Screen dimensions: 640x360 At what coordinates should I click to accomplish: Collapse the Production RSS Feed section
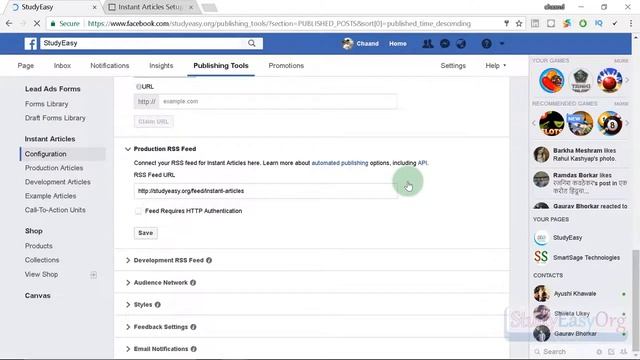(128, 149)
